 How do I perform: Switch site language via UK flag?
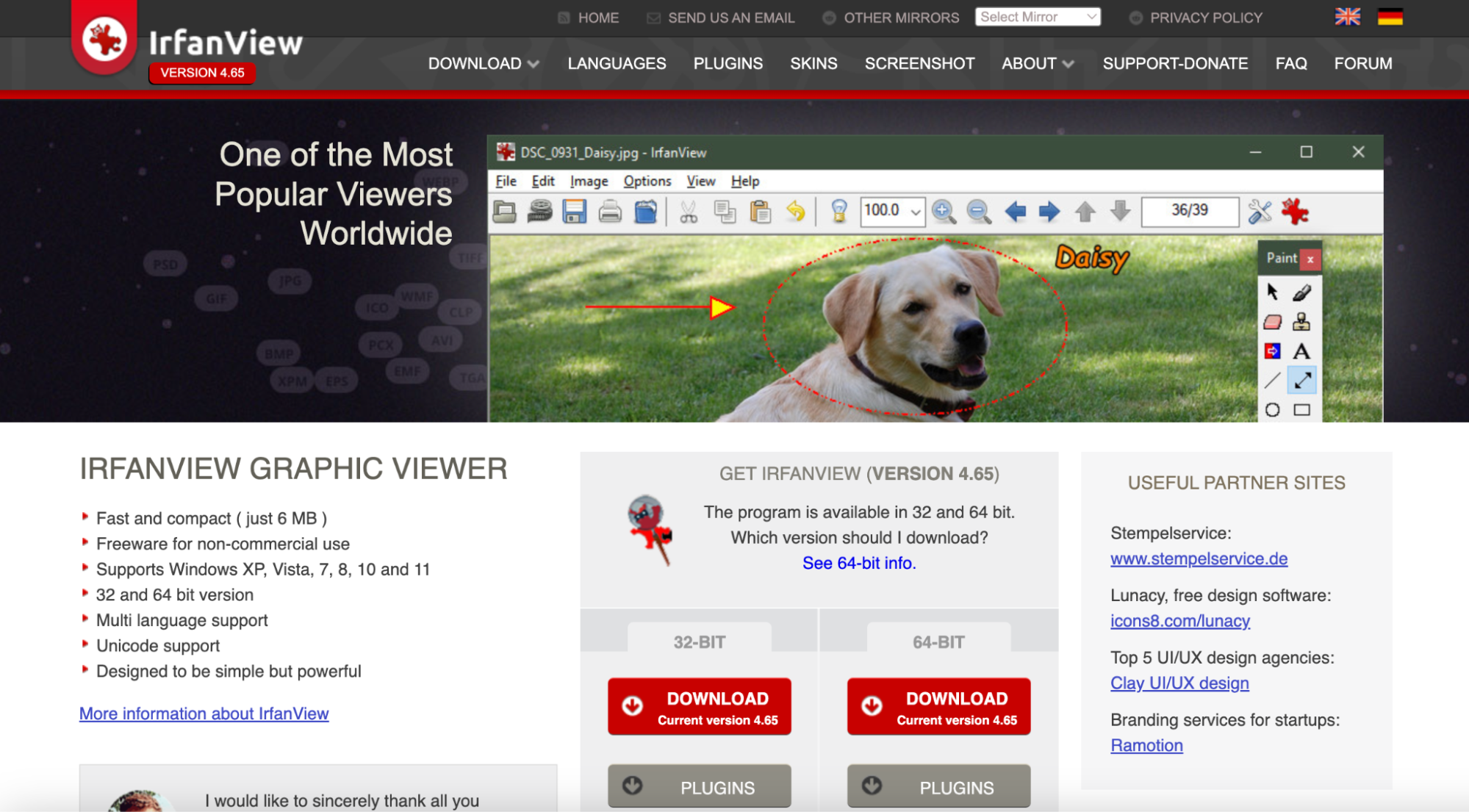(x=1347, y=17)
